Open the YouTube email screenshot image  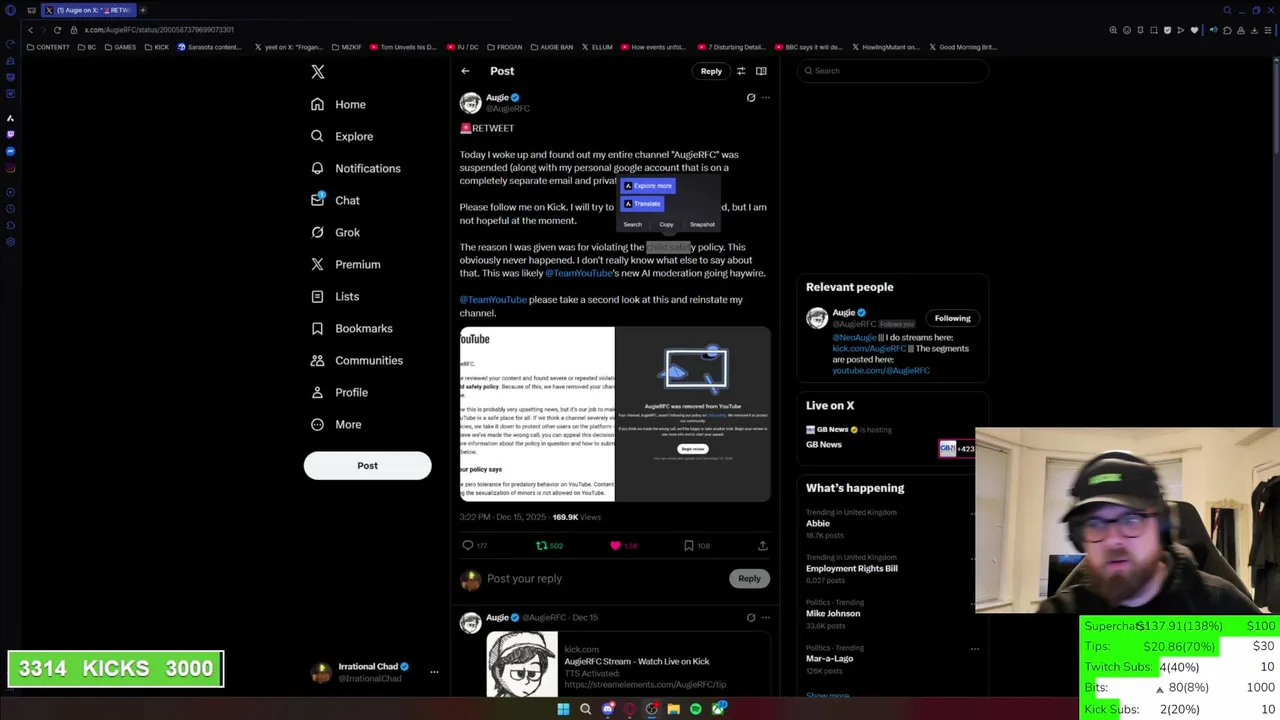click(x=537, y=414)
